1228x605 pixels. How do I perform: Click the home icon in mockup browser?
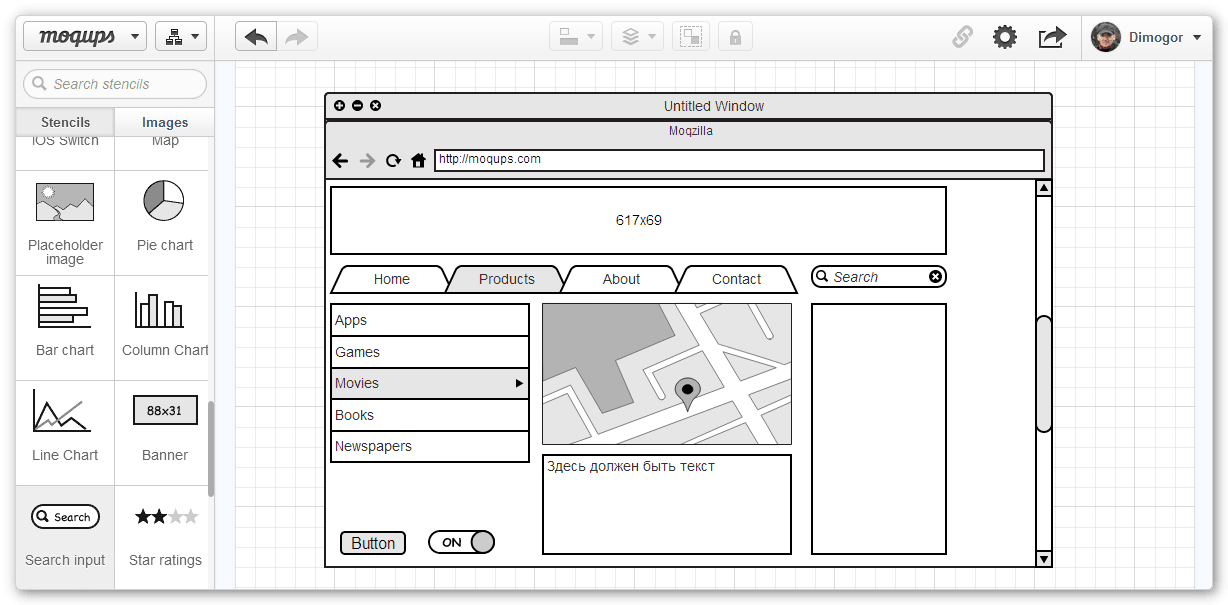coord(418,161)
